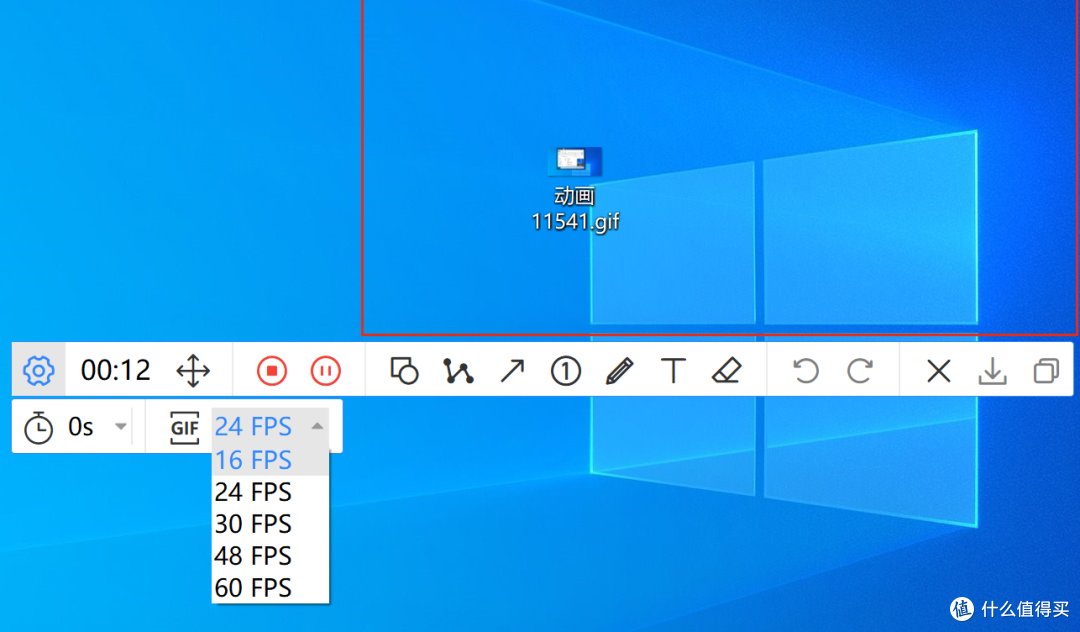
Task: Copy capture with the copy icon
Action: click(x=1046, y=371)
